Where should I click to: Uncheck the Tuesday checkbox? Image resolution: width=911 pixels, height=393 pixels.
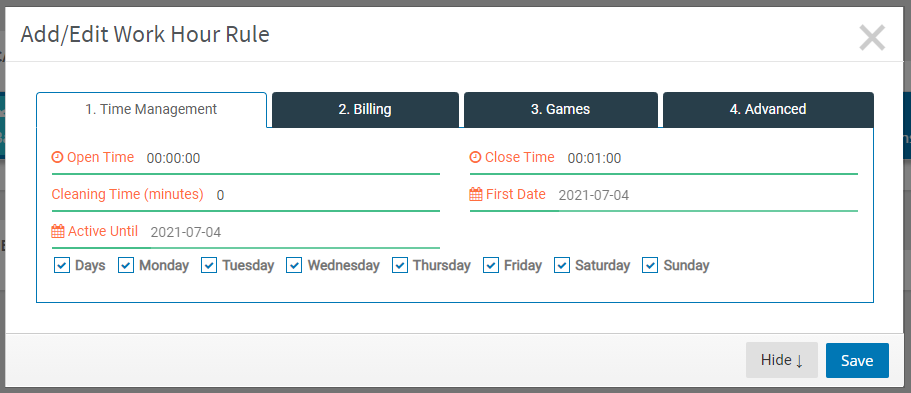tap(209, 265)
